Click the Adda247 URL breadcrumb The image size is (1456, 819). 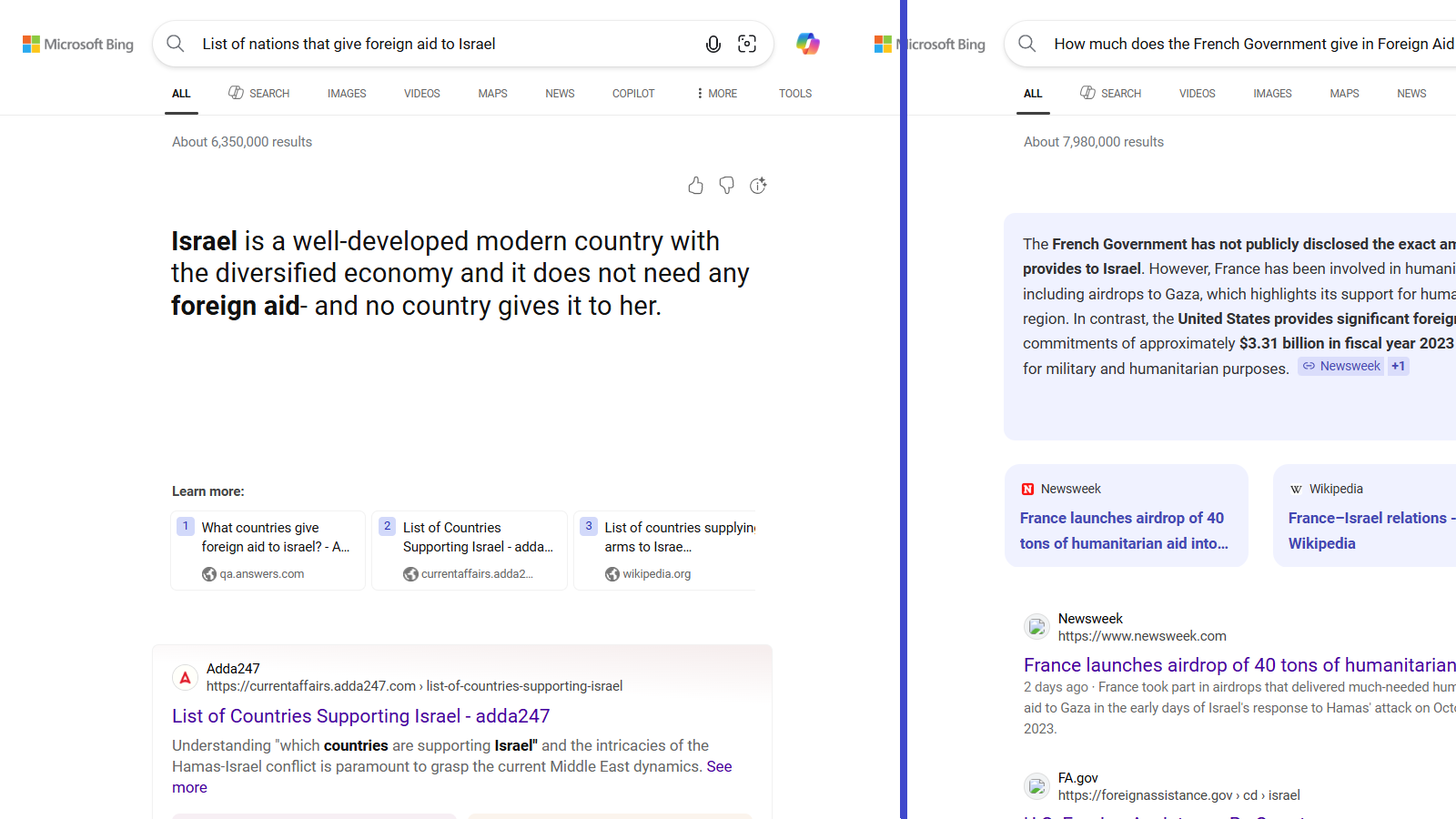(x=415, y=686)
